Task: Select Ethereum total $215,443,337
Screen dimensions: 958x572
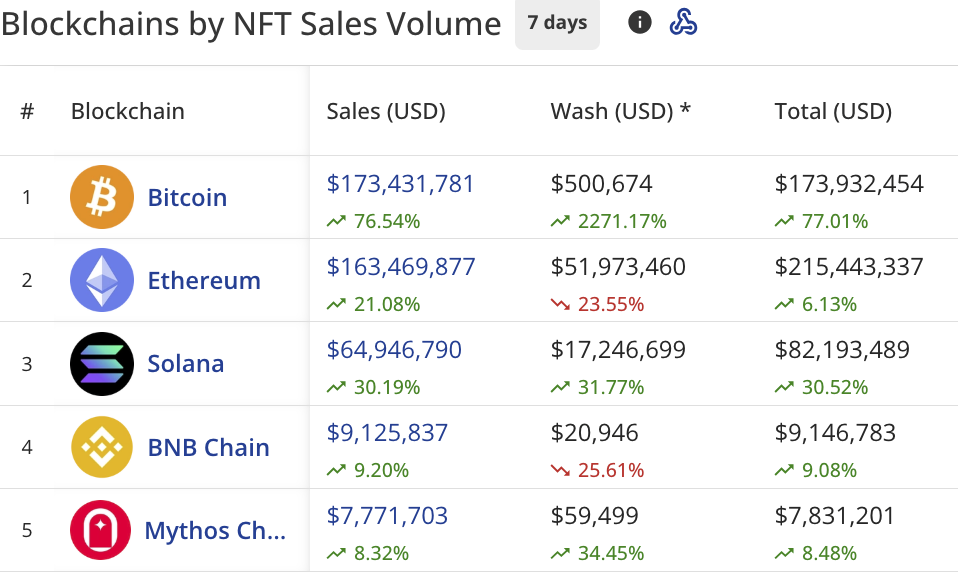Action: click(849, 266)
